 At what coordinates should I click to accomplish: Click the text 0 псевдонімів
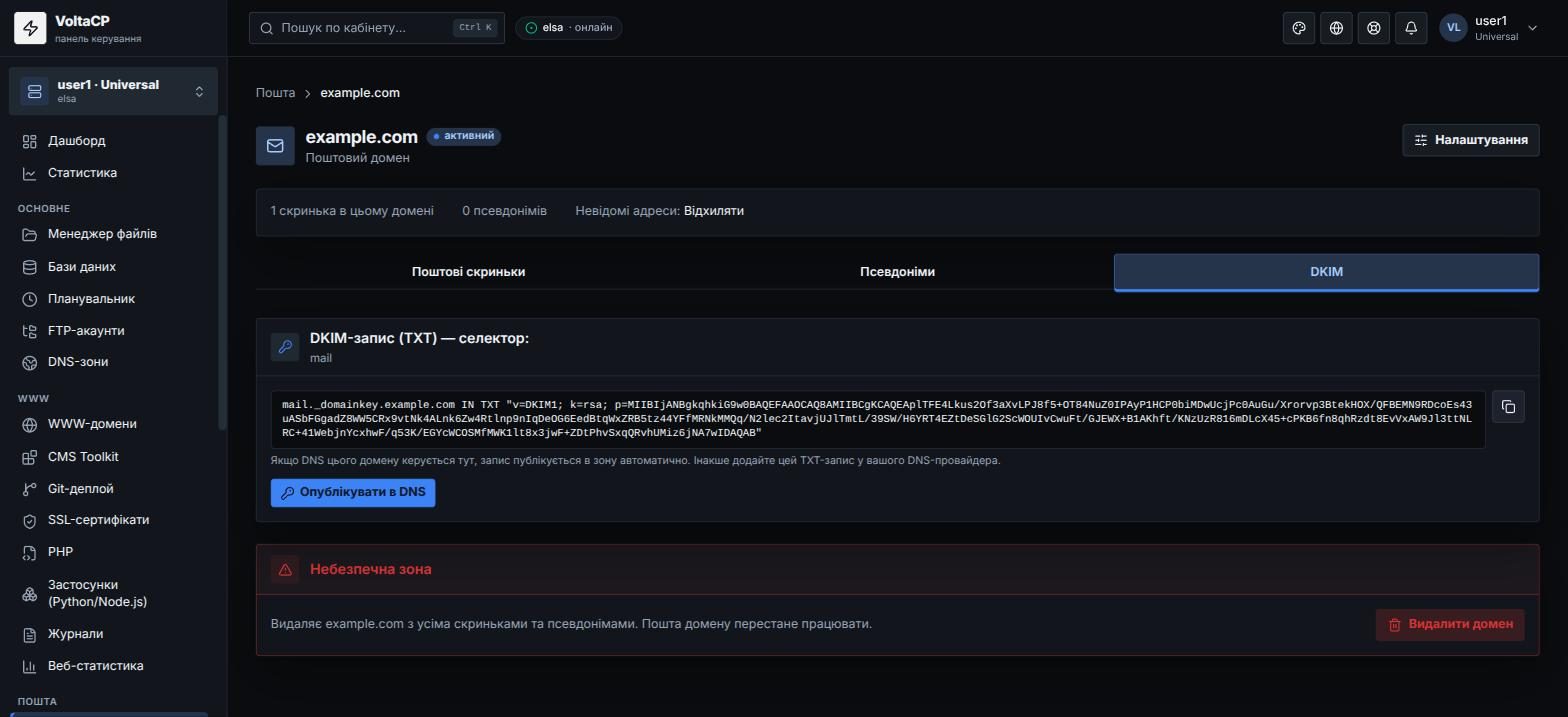click(x=504, y=211)
